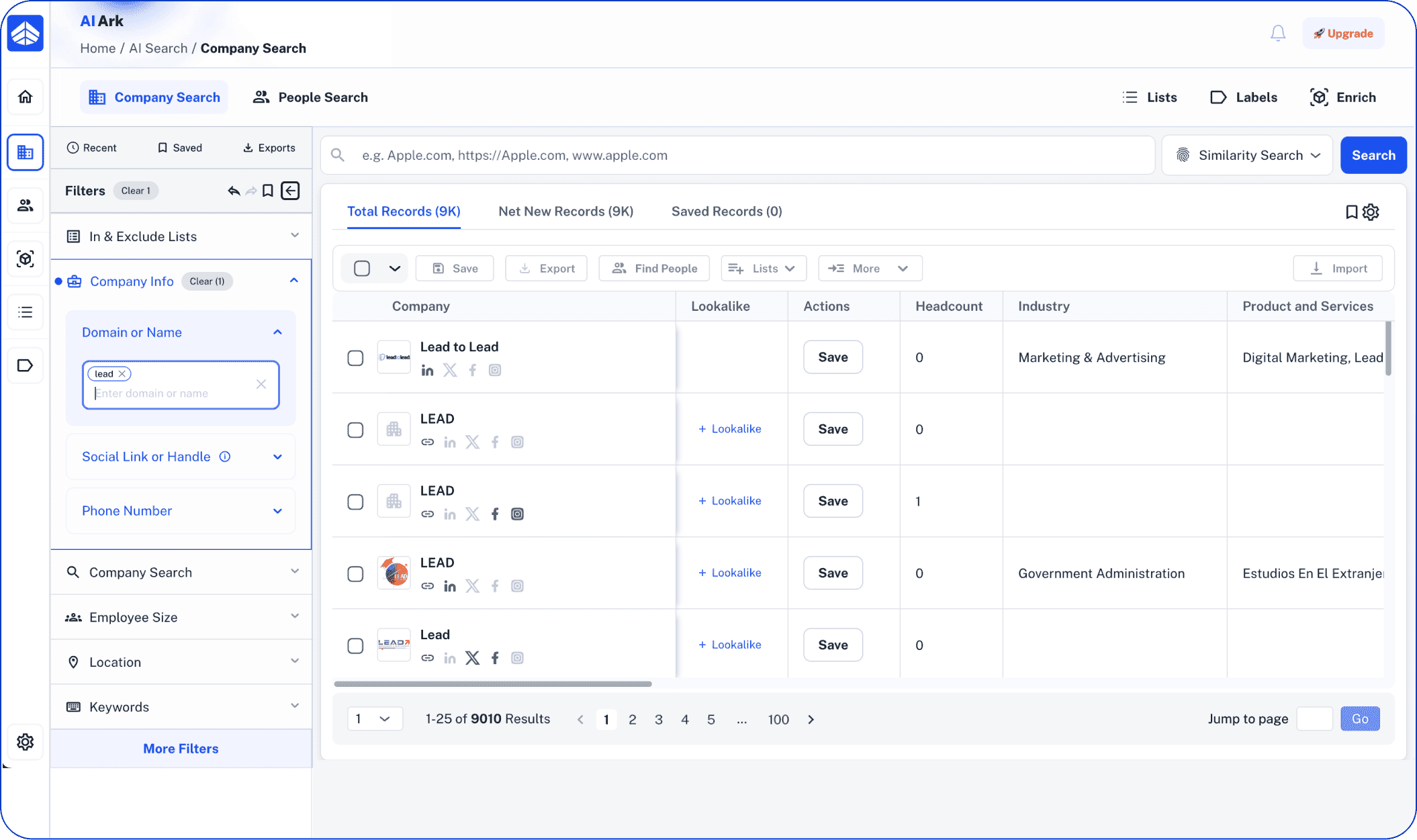Open the settings gear in left sidebar
This screenshot has width=1417, height=840.
26,742
